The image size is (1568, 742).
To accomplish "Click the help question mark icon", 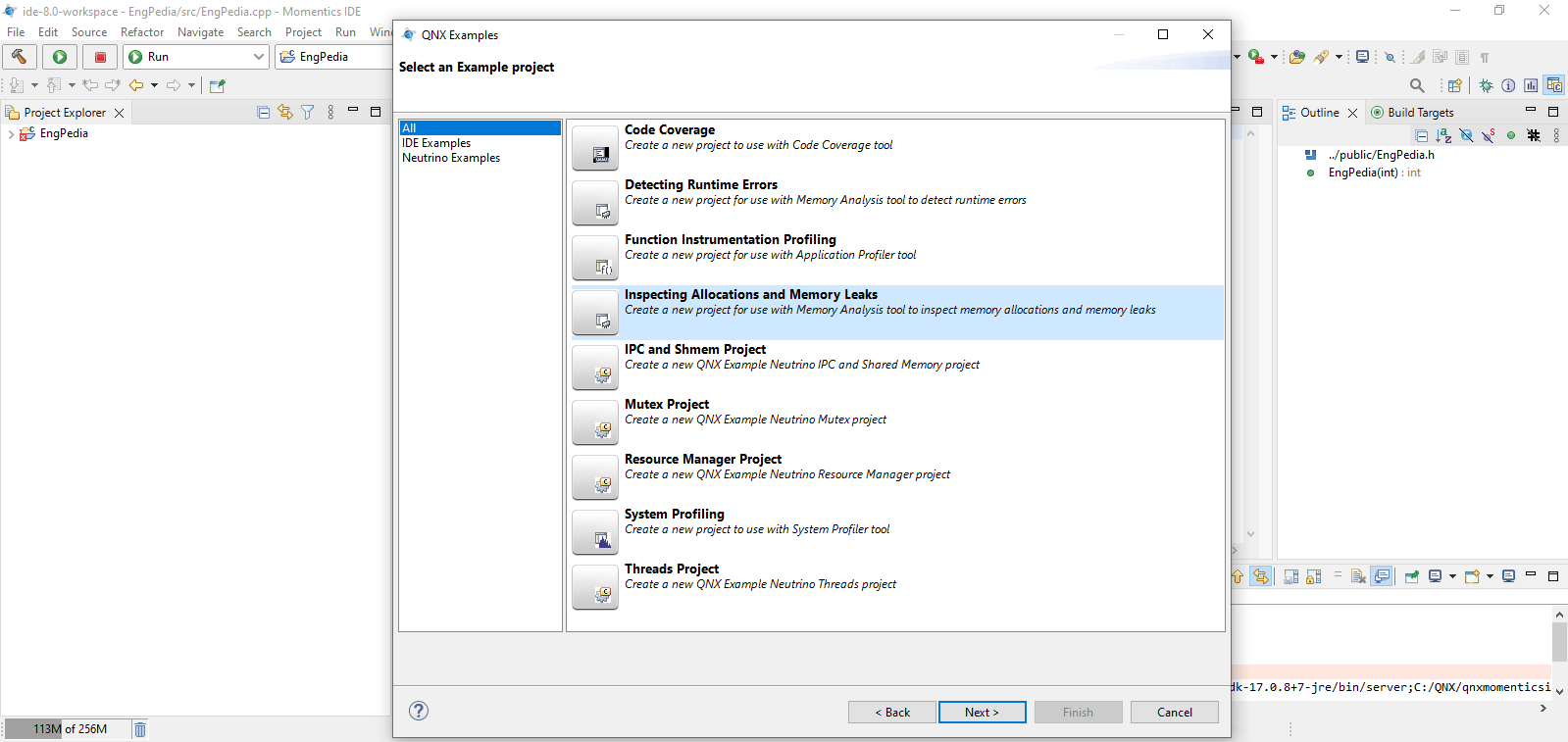I will tap(419, 711).
